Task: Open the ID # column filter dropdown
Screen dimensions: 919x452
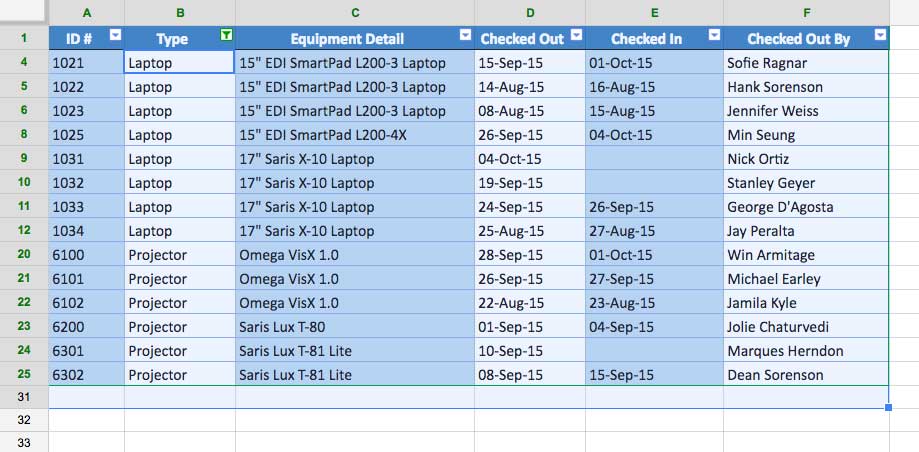Action: [x=115, y=35]
